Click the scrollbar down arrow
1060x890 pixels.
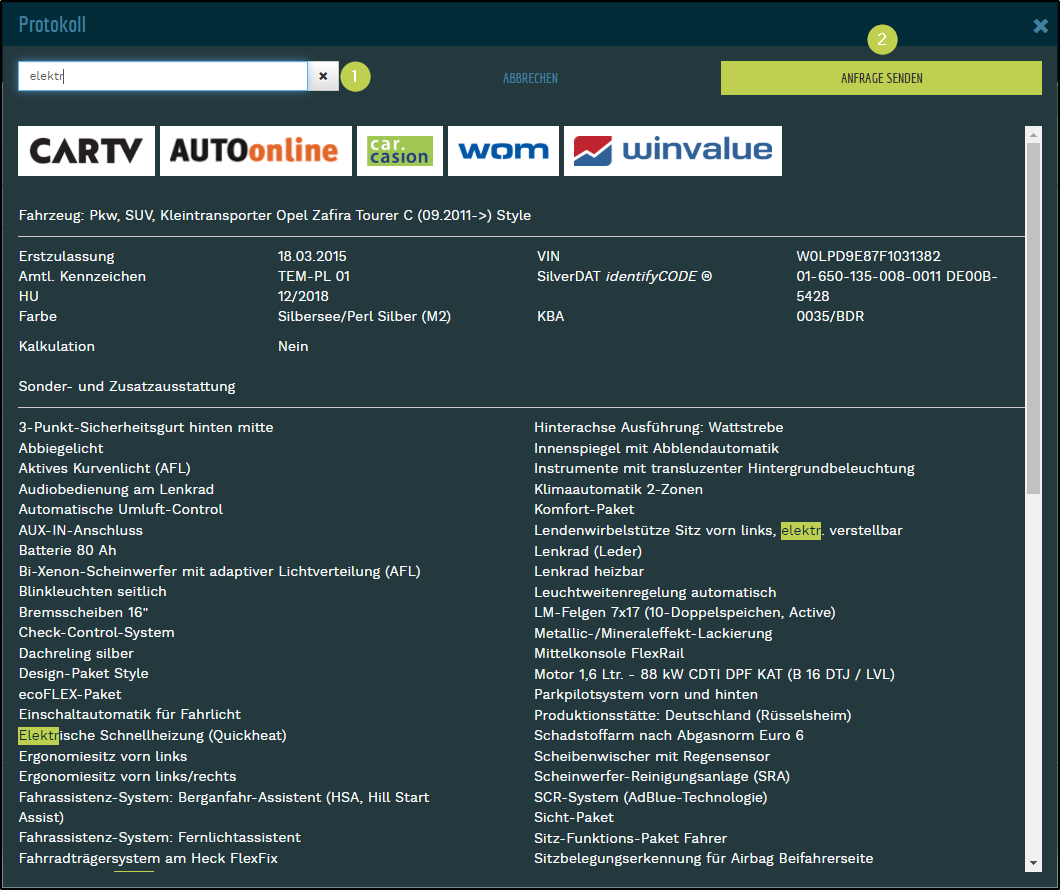point(1034,863)
